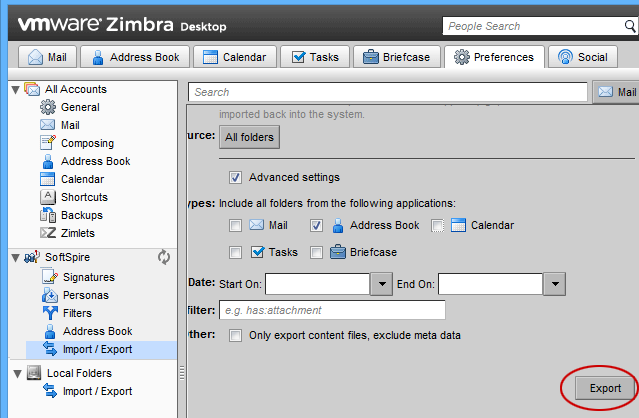This screenshot has height=418, width=639.
Task: Click the Address Book person icon in data types
Action: (338, 225)
